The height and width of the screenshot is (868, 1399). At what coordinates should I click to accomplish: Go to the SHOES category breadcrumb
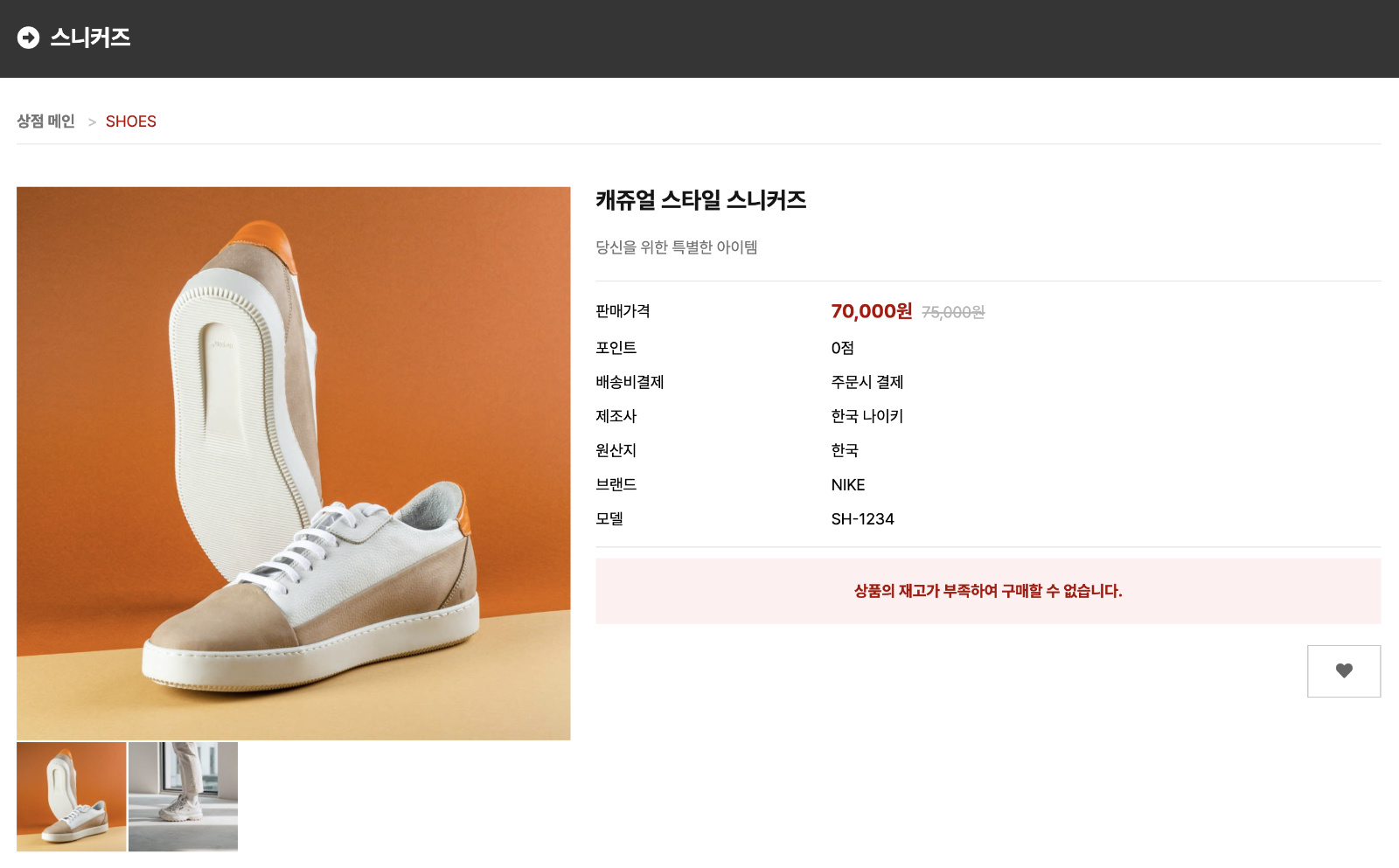131,122
